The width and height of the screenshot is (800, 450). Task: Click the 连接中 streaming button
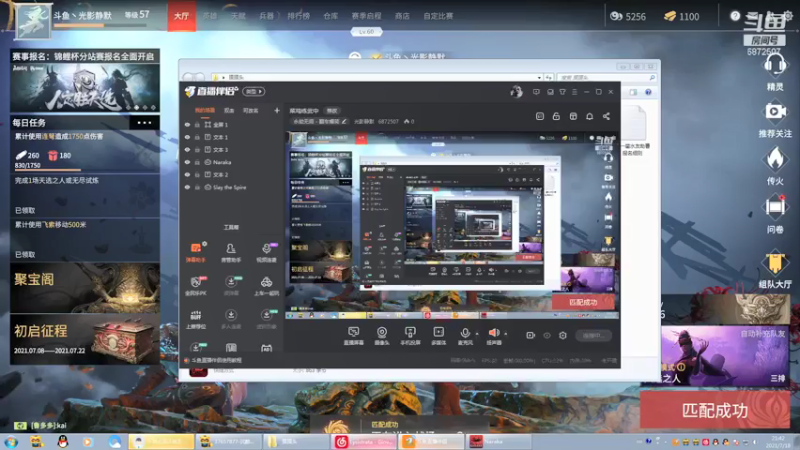click(x=593, y=335)
